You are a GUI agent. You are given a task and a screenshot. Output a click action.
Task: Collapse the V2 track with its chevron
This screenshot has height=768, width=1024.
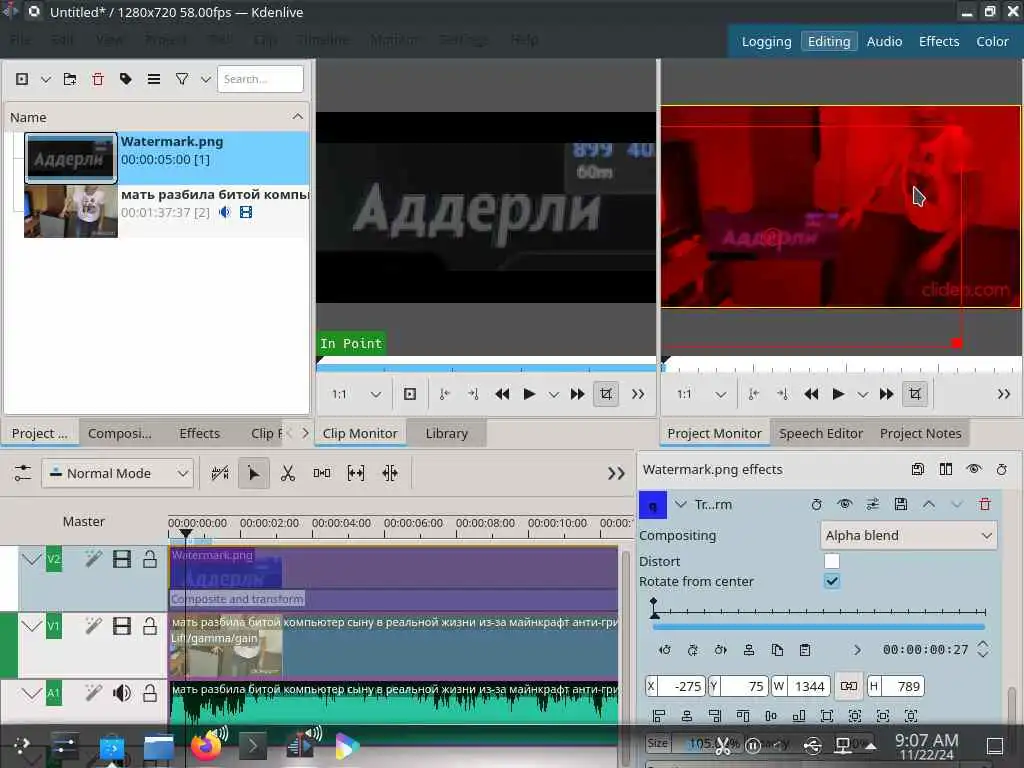[x=31, y=559]
